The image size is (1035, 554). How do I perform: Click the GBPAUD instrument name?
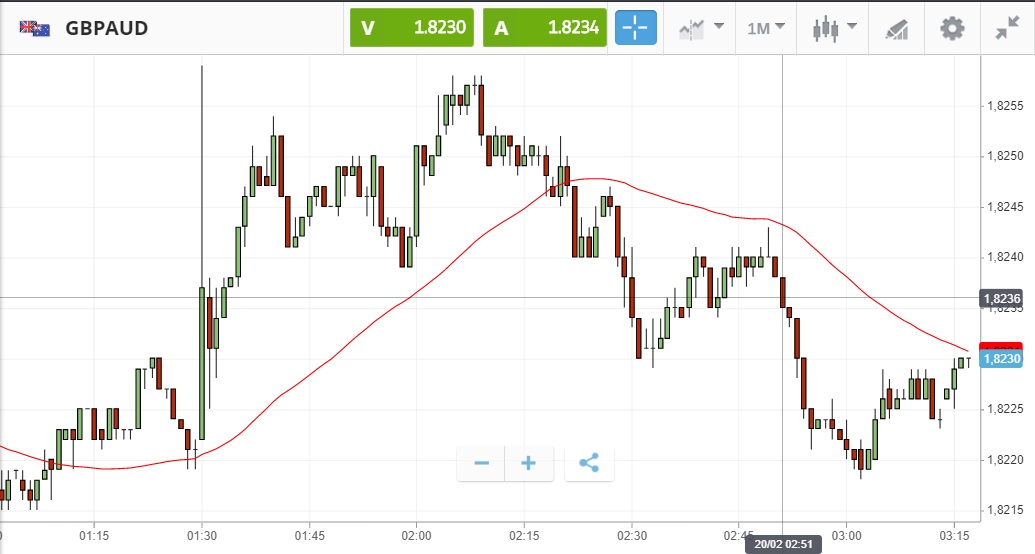coord(107,28)
